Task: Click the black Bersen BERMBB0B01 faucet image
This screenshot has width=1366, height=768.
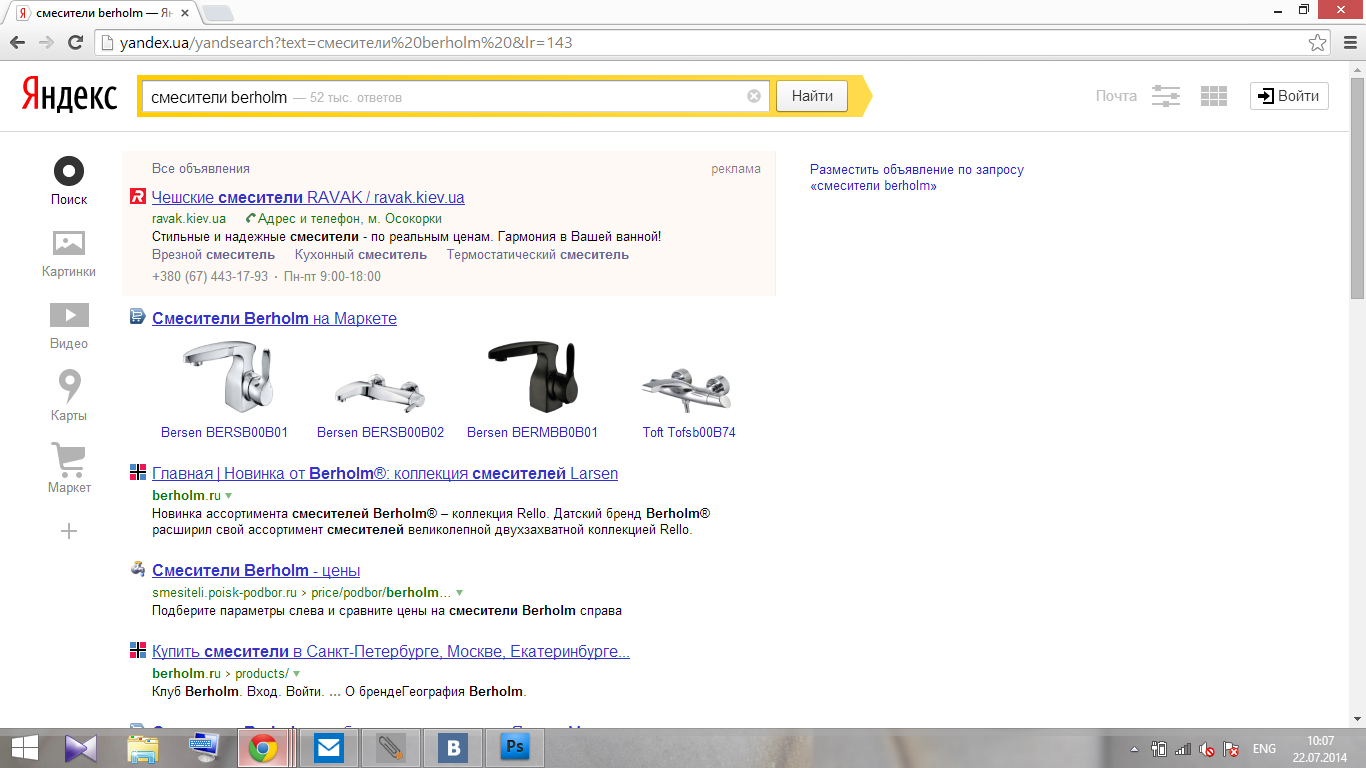Action: point(533,376)
